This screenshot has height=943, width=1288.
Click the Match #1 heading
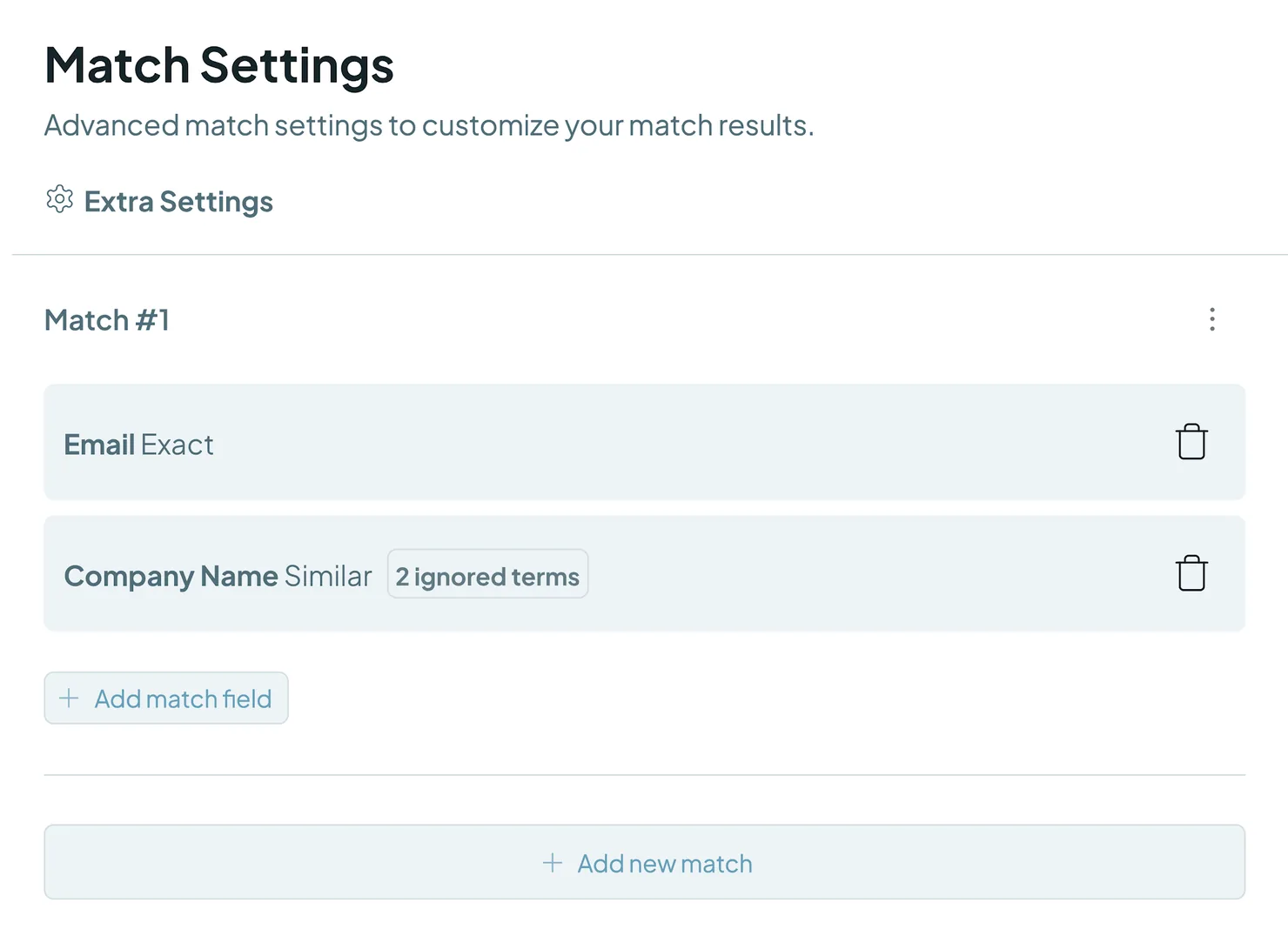(x=107, y=320)
